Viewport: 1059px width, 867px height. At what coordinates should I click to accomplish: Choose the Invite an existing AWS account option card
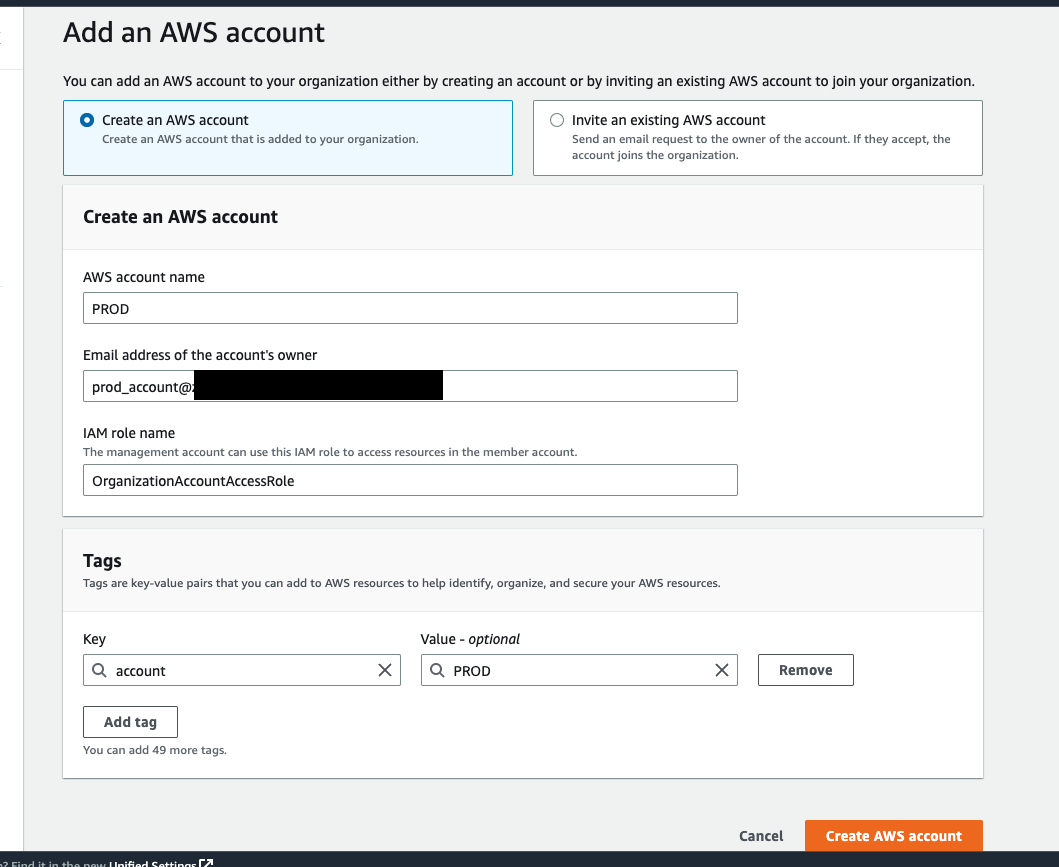click(757, 137)
